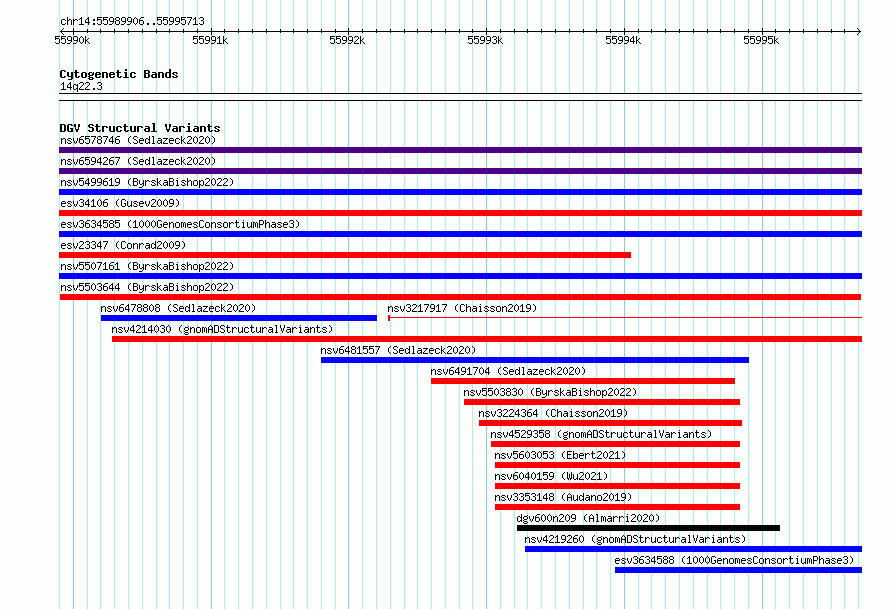This screenshot has height=609, width=890.
Task: Open nsv4219260 (gnomADStructuralVariants) label
Action: pyautogui.click(x=635, y=539)
